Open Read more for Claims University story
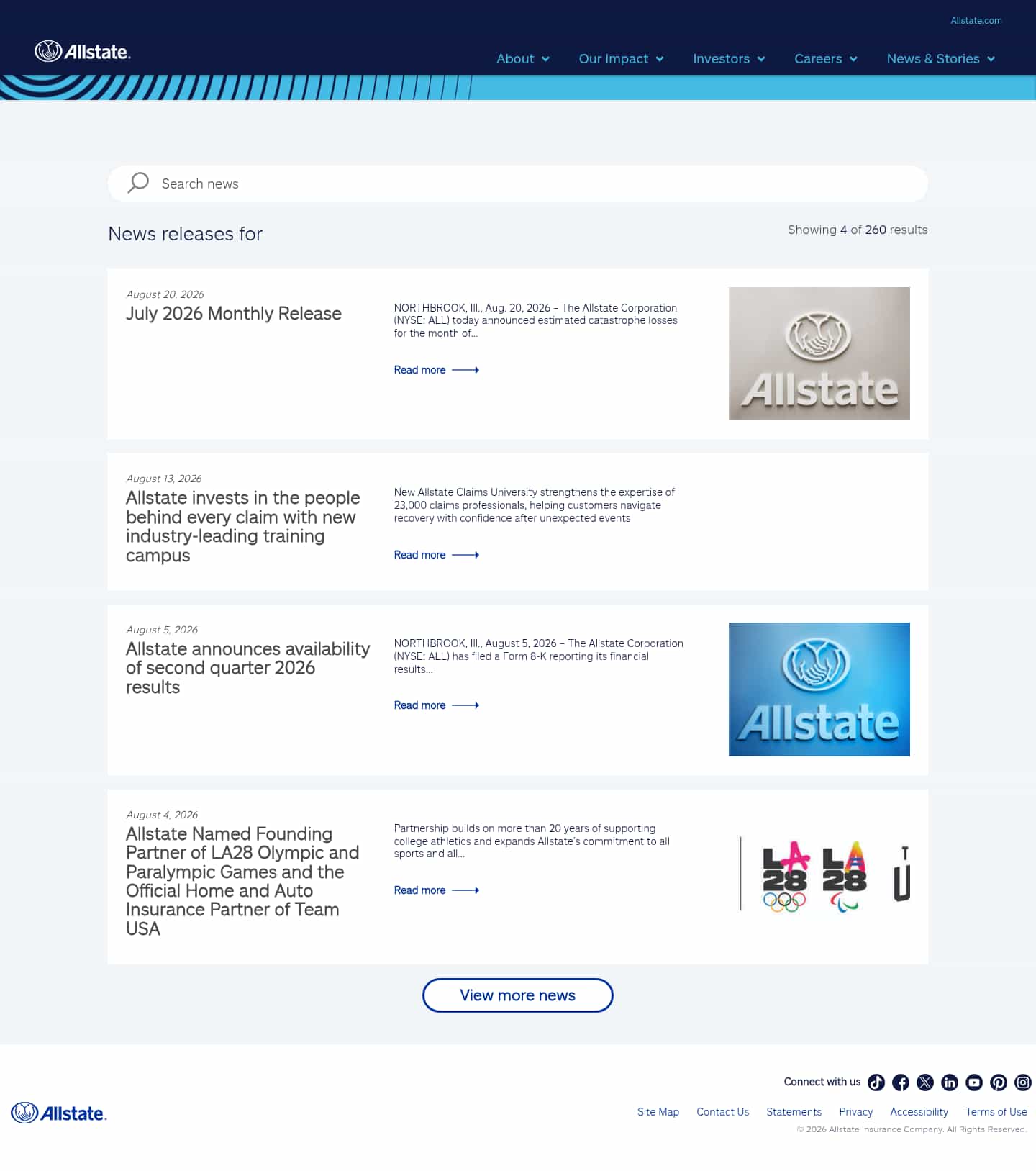1036x1171 pixels. click(419, 555)
